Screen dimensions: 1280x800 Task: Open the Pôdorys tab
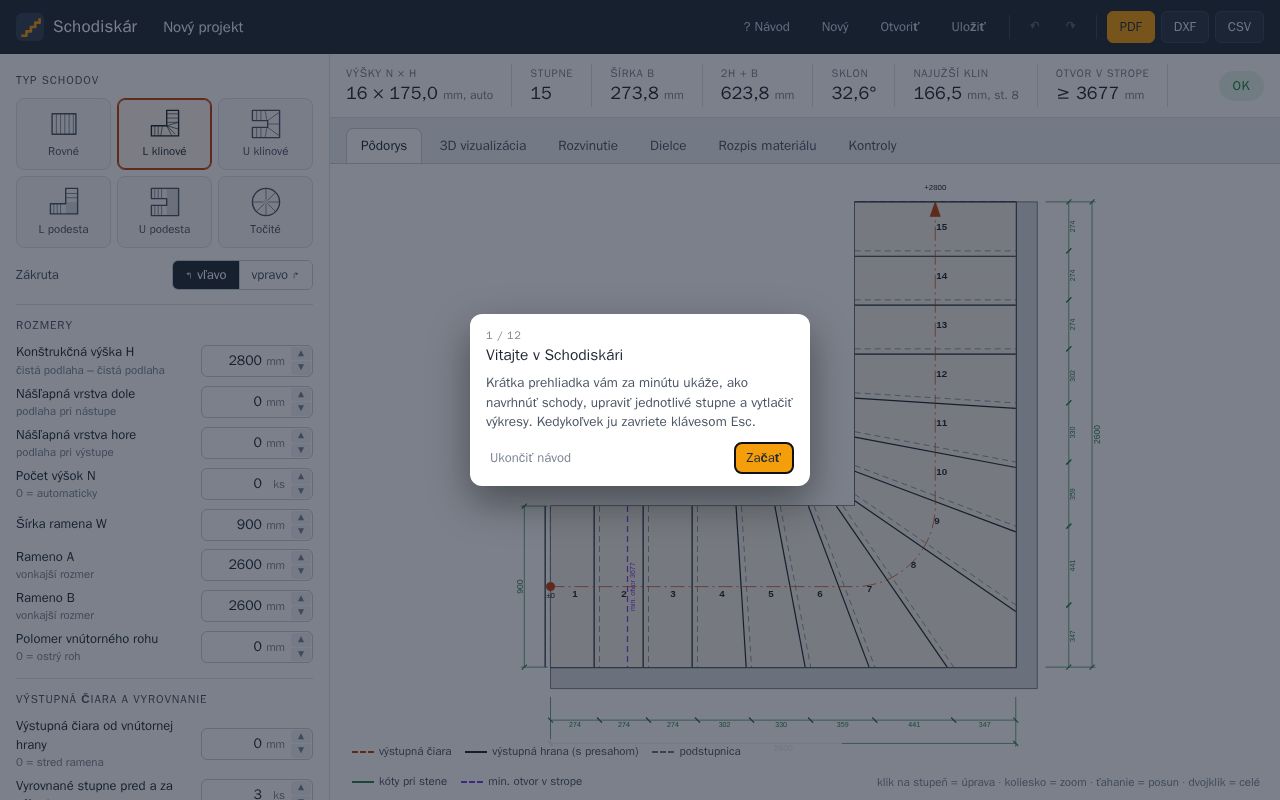point(384,145)
